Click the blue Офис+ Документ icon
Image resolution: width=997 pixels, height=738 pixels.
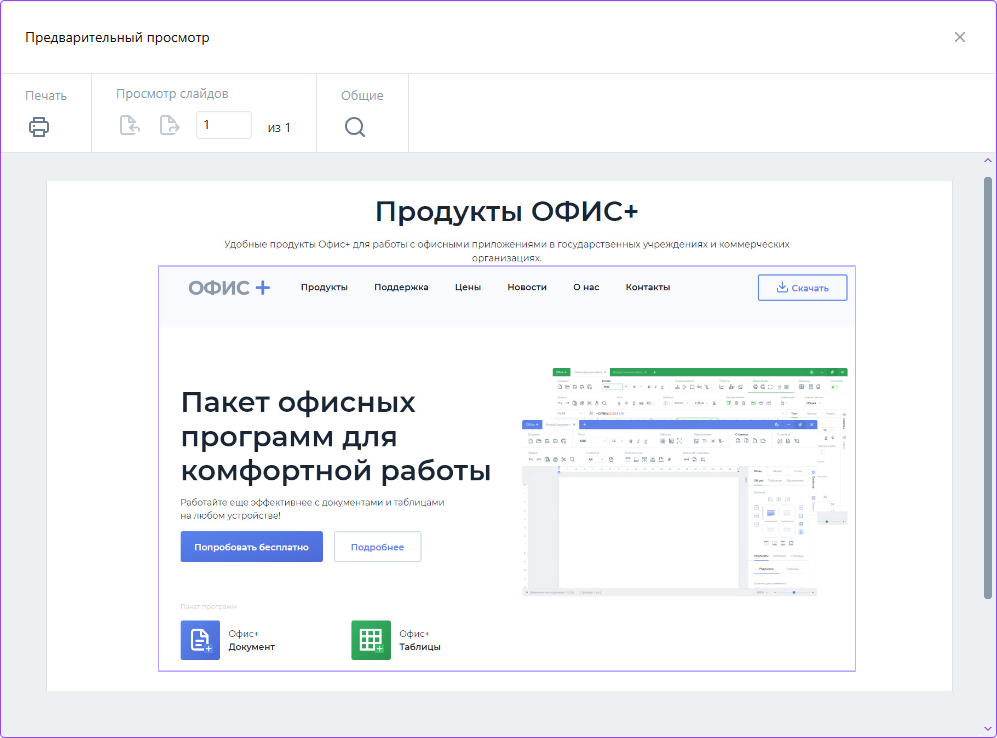(x=200, y=640)
